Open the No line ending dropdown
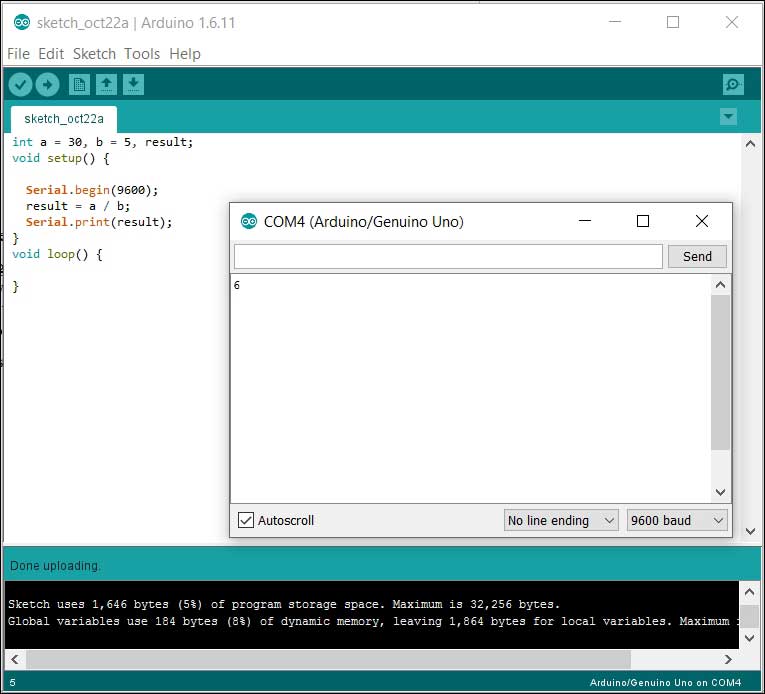This screenshot has height=694, width=765. click(x=560, y=520)
